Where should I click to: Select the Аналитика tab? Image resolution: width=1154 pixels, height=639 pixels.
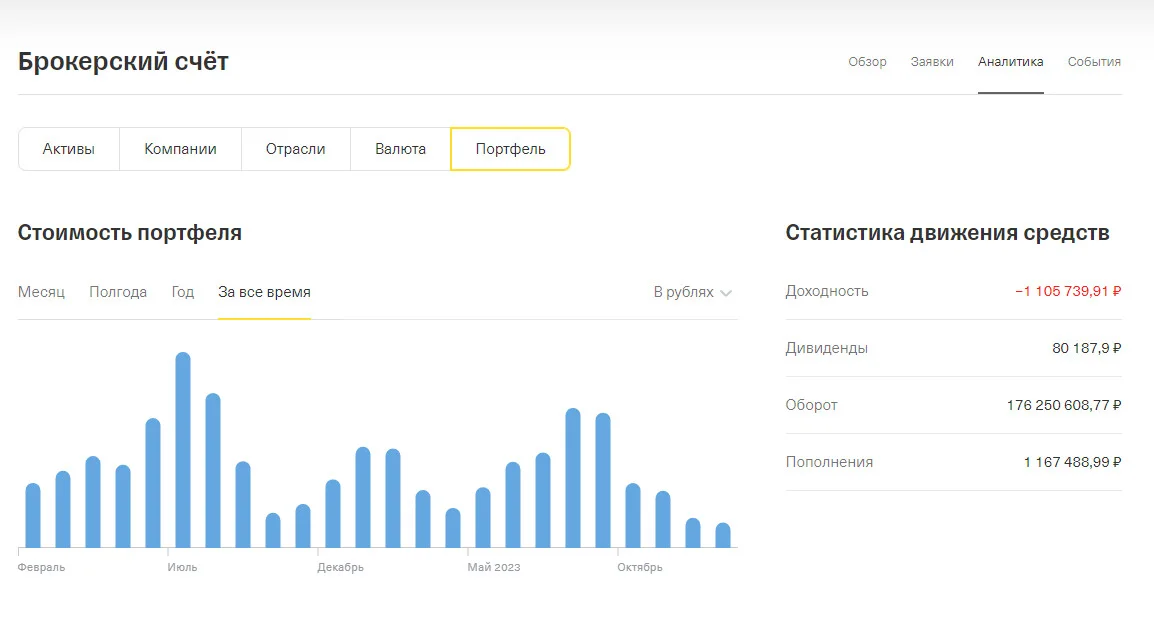pyautogui.click(x=1010, y=62)
